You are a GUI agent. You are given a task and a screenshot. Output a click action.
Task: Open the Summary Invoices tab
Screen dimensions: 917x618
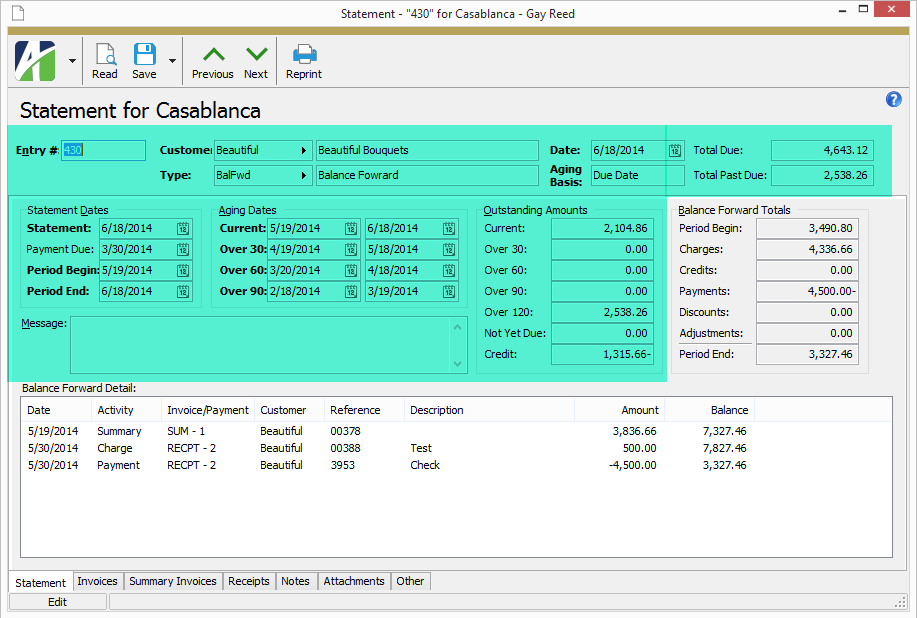click(x=172, y=581)
